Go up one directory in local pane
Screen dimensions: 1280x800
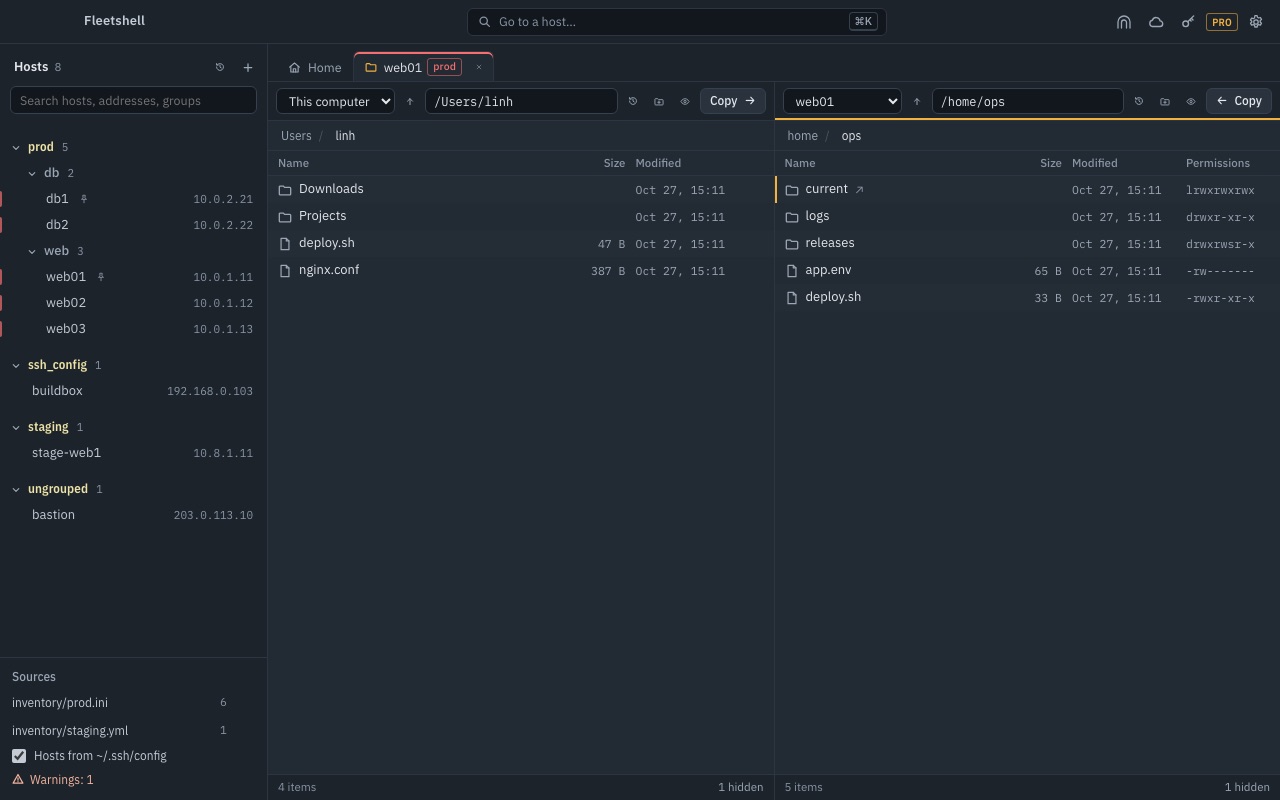pyautogui.click(x=410, y=101)
